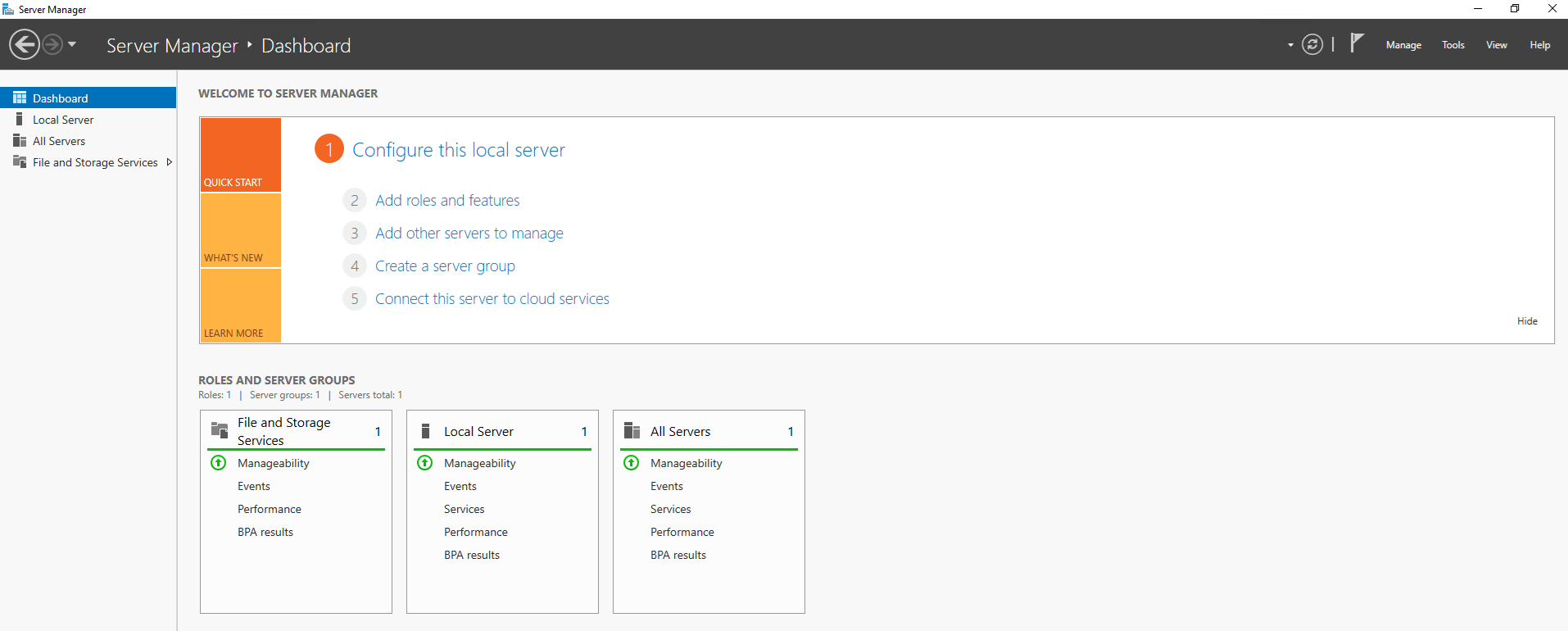Screen dimensions: 1568x631
Task: Click Manageability status icon in File and Storage tile
Action: point(219,462)
